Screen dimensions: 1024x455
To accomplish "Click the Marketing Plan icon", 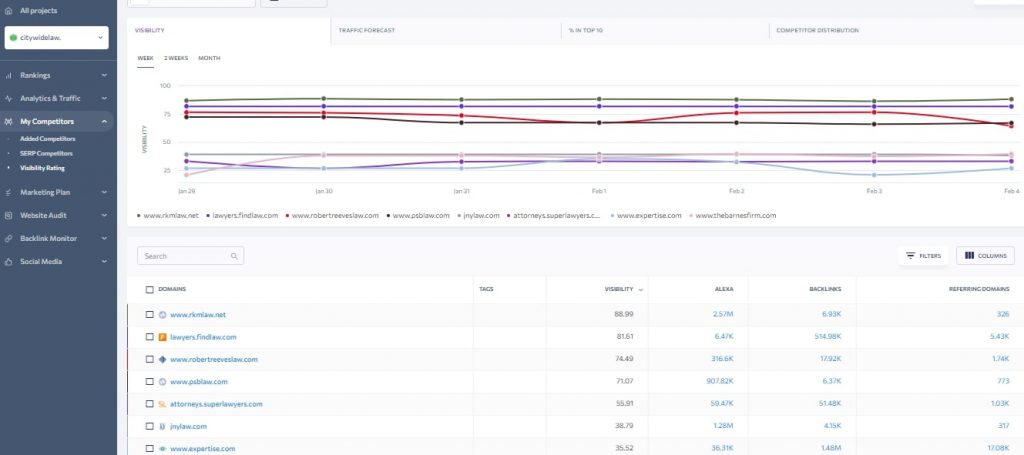I will coord(8,193).
